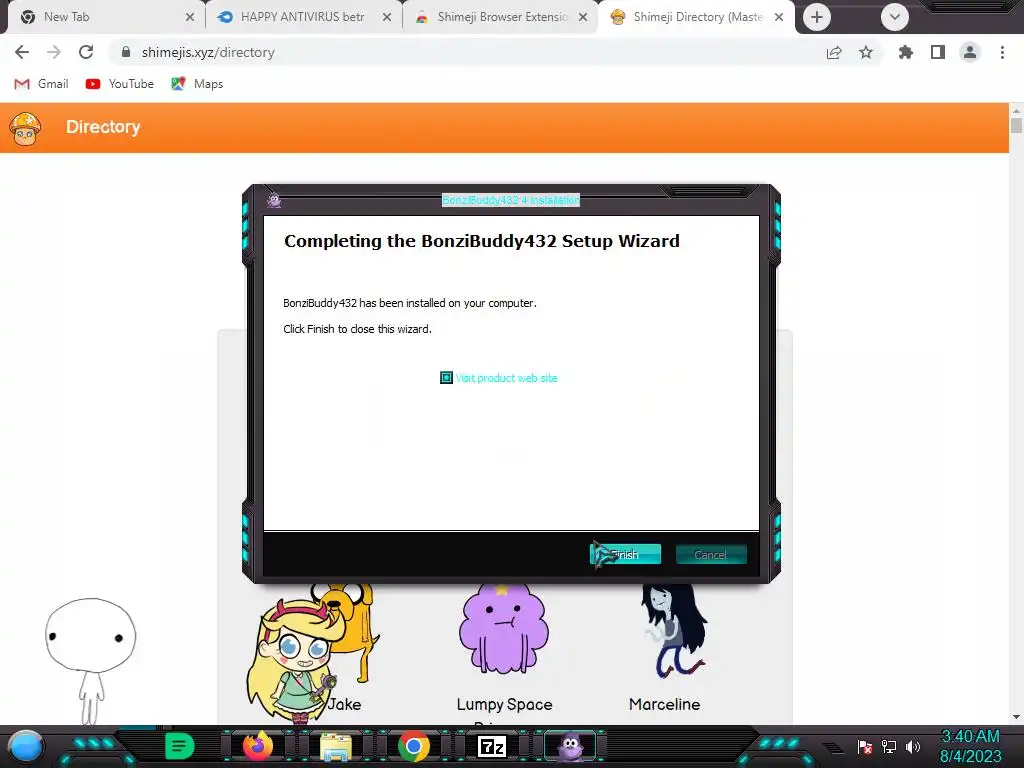The width and height of the screenshot is (1024, 768).
Task: Open a new browser tab with plus button
Action: click(816, 17)
